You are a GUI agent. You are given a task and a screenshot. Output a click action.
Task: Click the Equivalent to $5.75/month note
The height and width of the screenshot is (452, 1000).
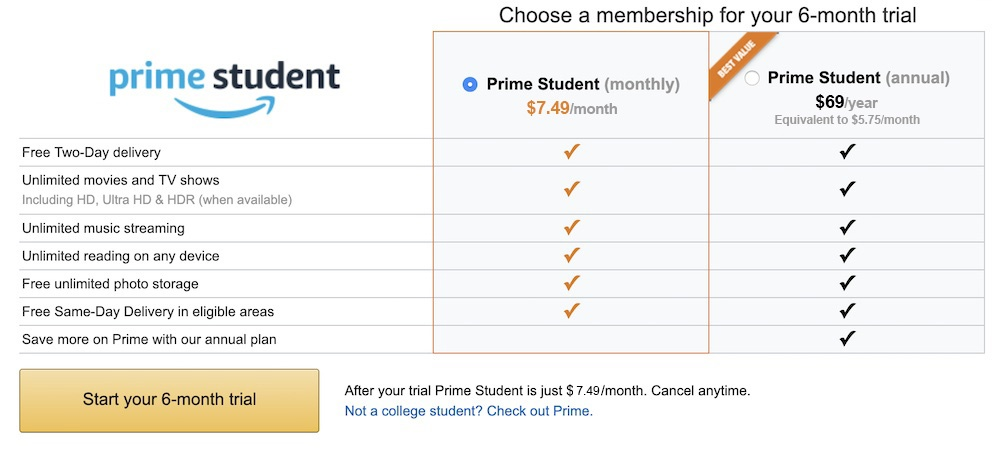[x=847, y=120]
